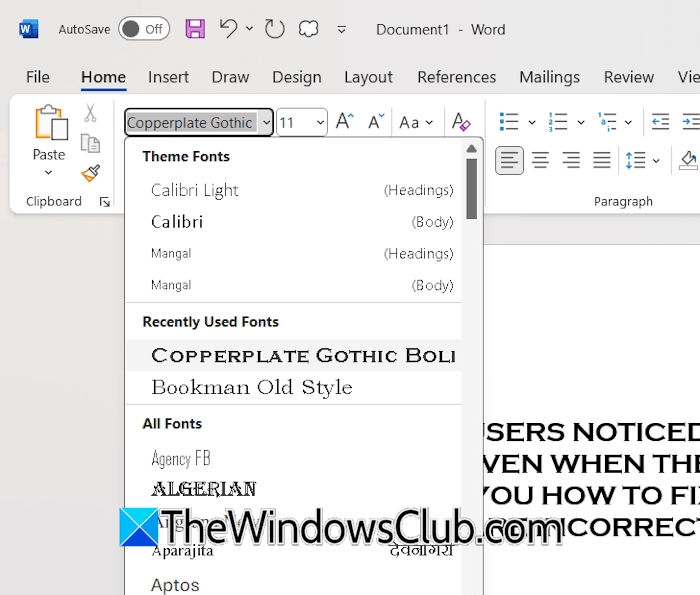Switch to the Home tab
The image size is (700, 595).
click(104, 77)
